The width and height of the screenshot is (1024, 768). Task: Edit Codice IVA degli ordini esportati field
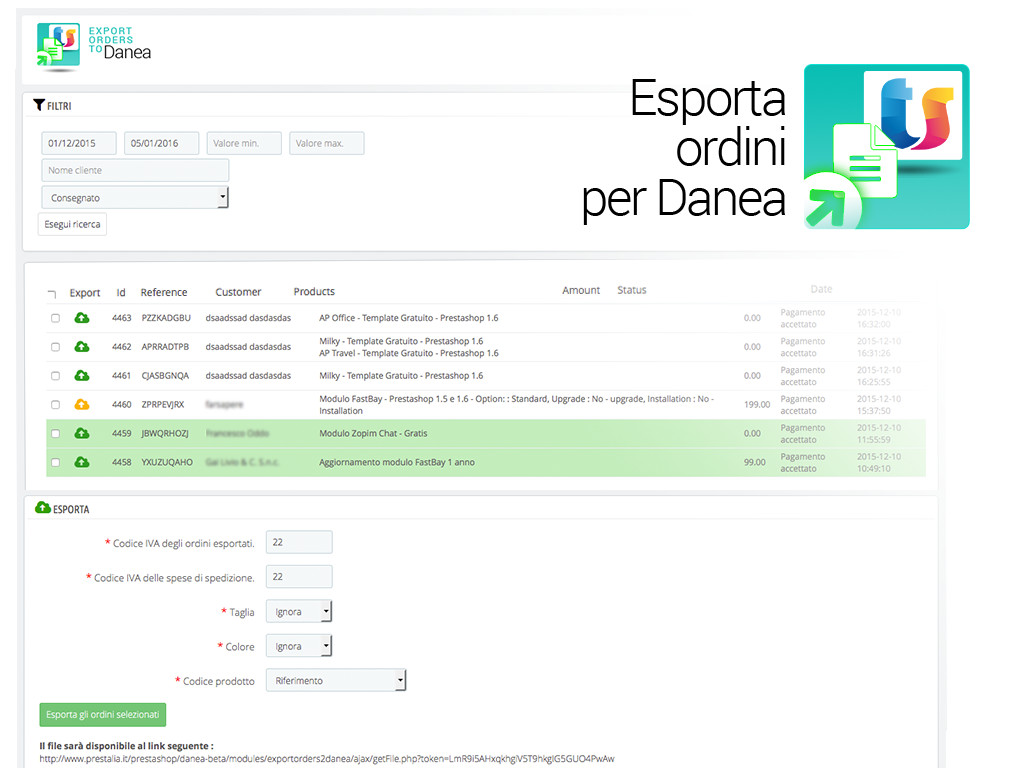(299, 542)
